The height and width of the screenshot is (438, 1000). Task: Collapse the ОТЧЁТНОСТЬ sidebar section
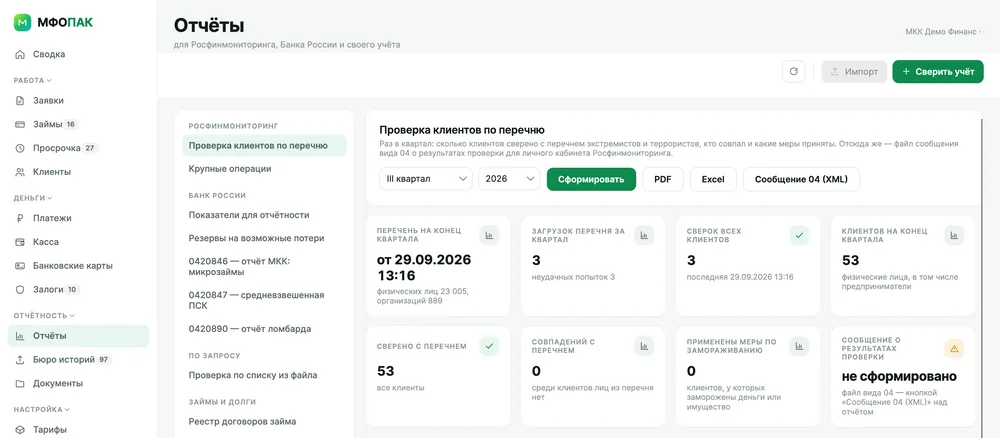(x=44, y=315)
